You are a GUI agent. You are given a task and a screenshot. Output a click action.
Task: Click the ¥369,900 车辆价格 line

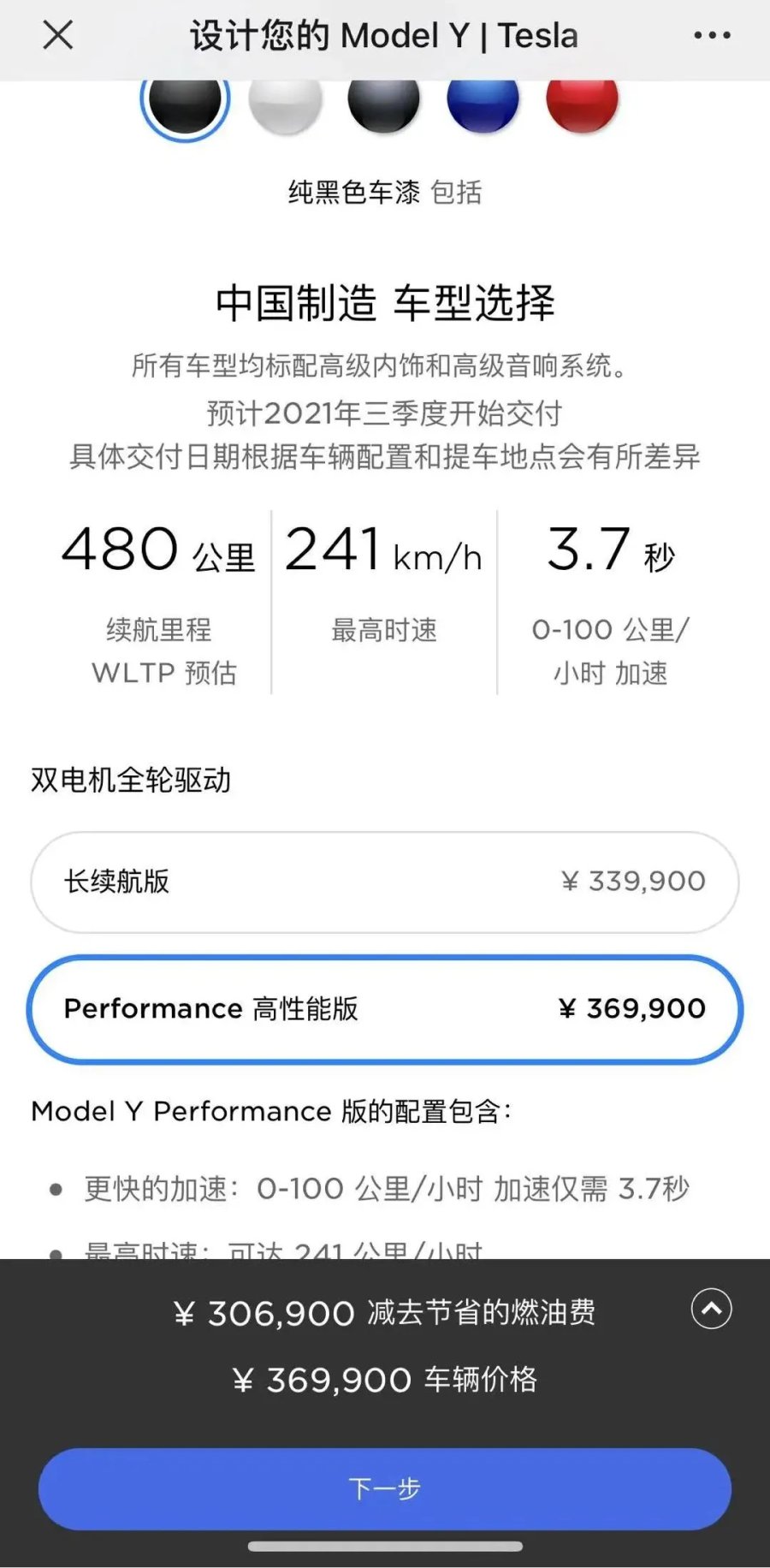coord(385,1380)
